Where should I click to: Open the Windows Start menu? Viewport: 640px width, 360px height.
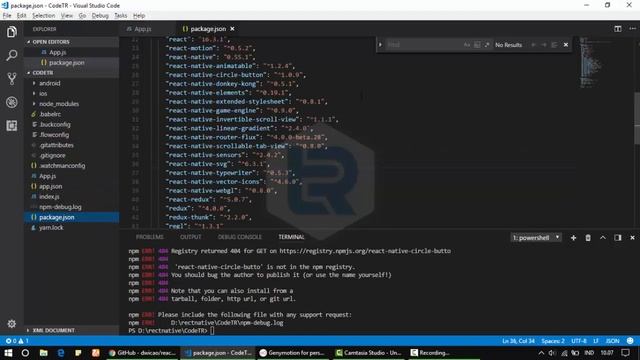tap(8, 353)
